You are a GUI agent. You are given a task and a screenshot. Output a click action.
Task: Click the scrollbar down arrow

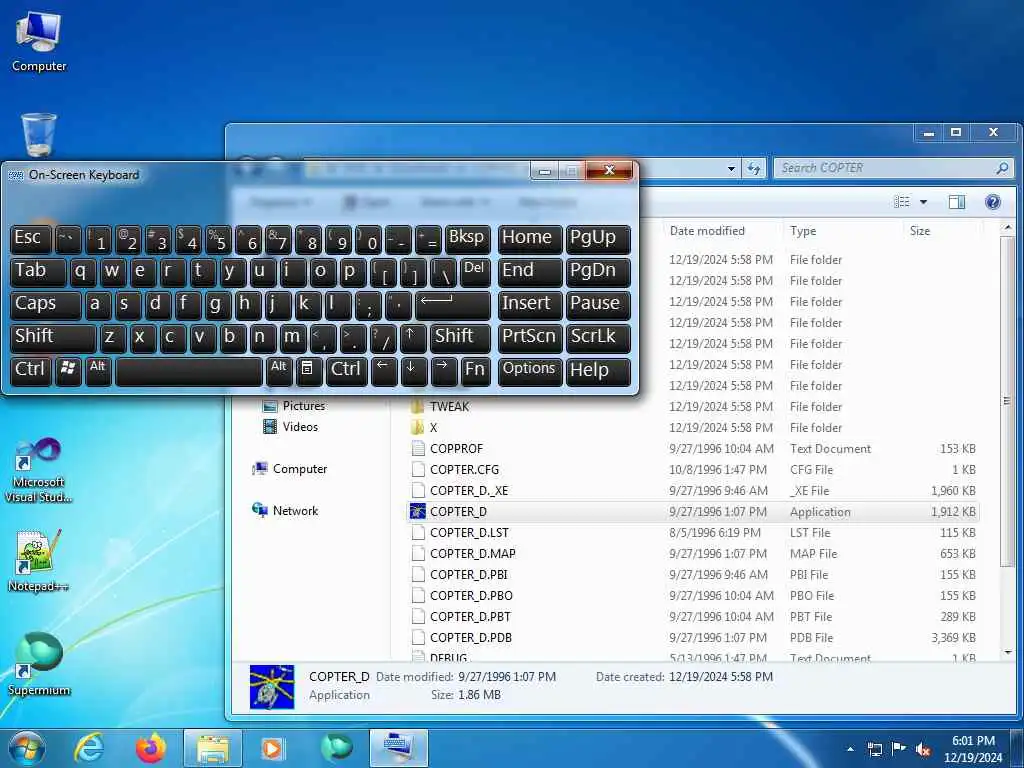point(1007,652)
